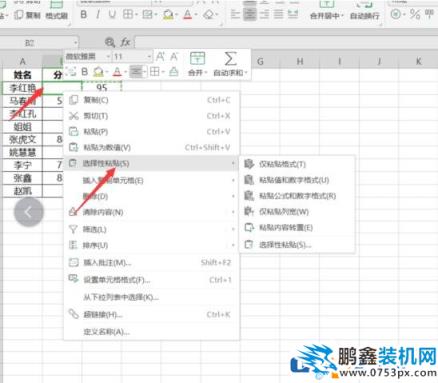Click the currency format icon in ribbon

pos(396,15)
